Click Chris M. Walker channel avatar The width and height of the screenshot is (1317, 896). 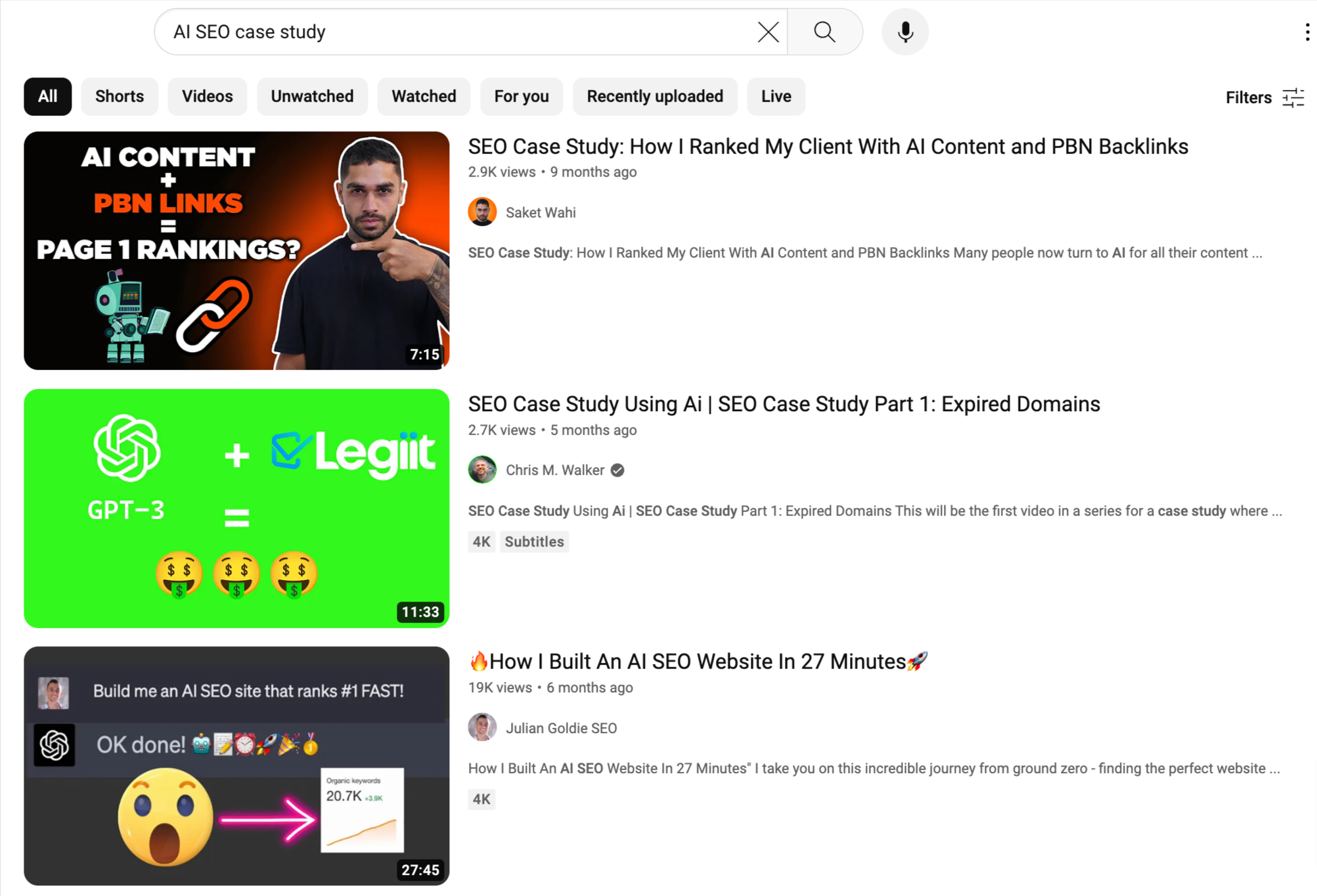(x=482, y=470)
